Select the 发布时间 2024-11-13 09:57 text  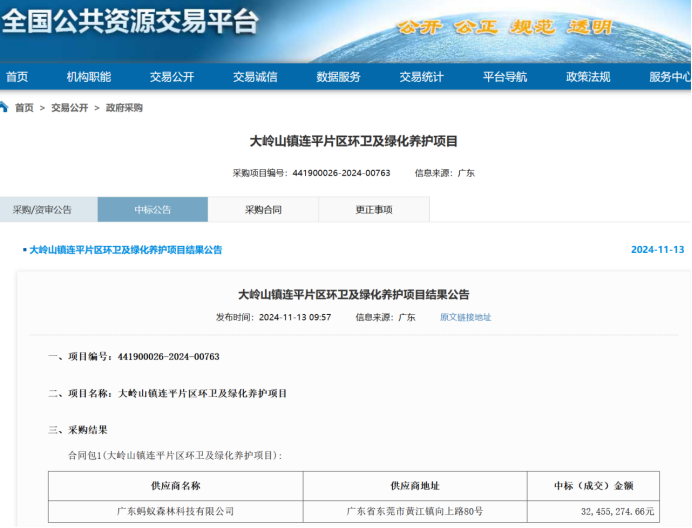coord(273,317)
